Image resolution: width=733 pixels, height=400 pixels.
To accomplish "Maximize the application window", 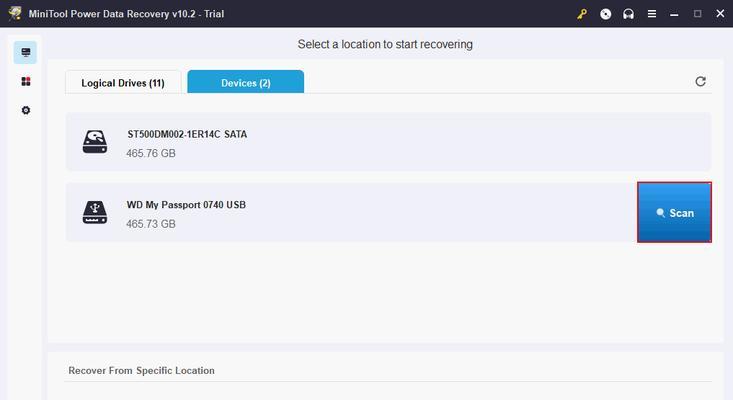I will coord(697,14).
